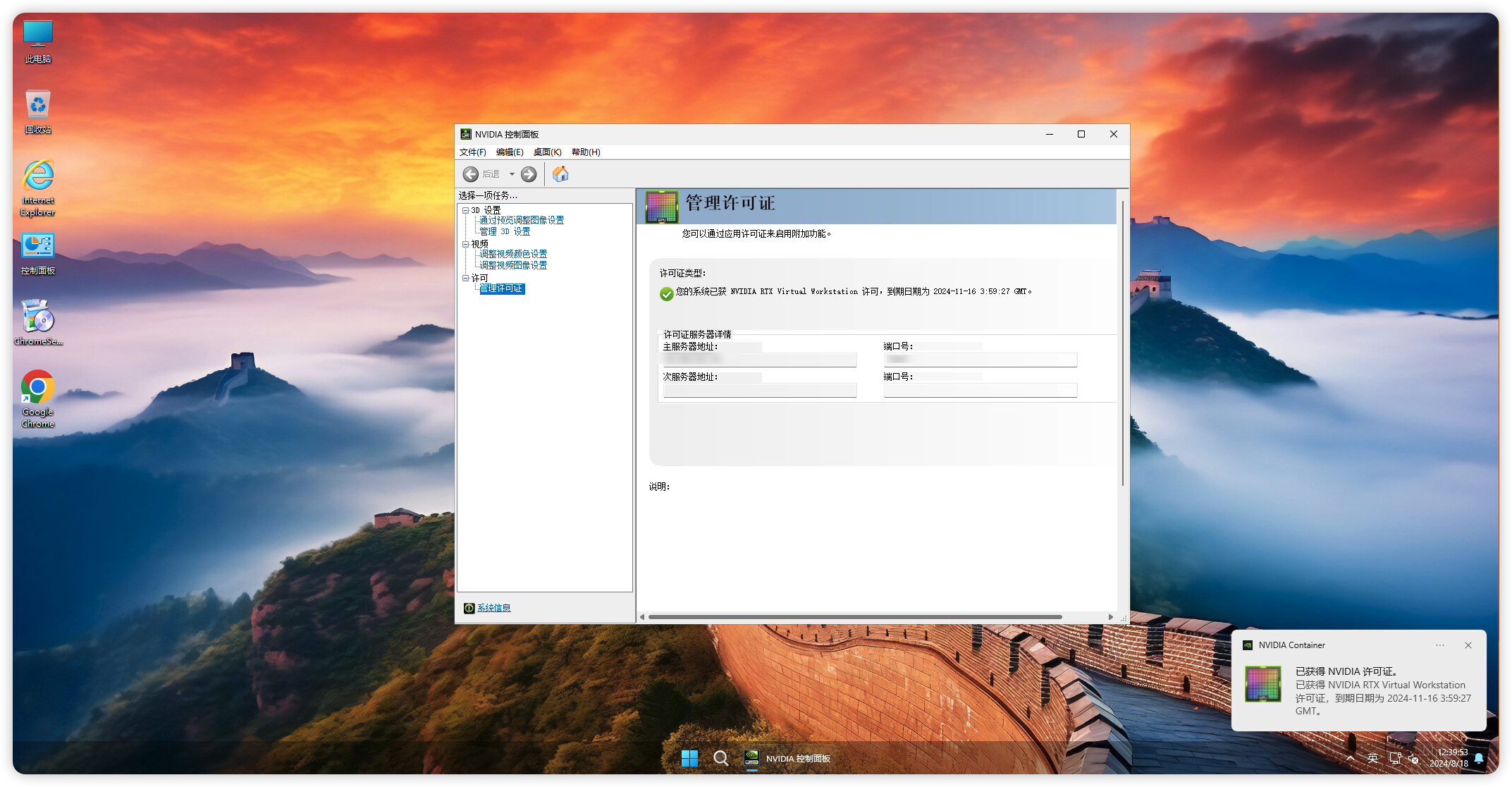Click the Forward arrow button in toolbar
This screenshot has height=787, width=1512.
(529, 174)
